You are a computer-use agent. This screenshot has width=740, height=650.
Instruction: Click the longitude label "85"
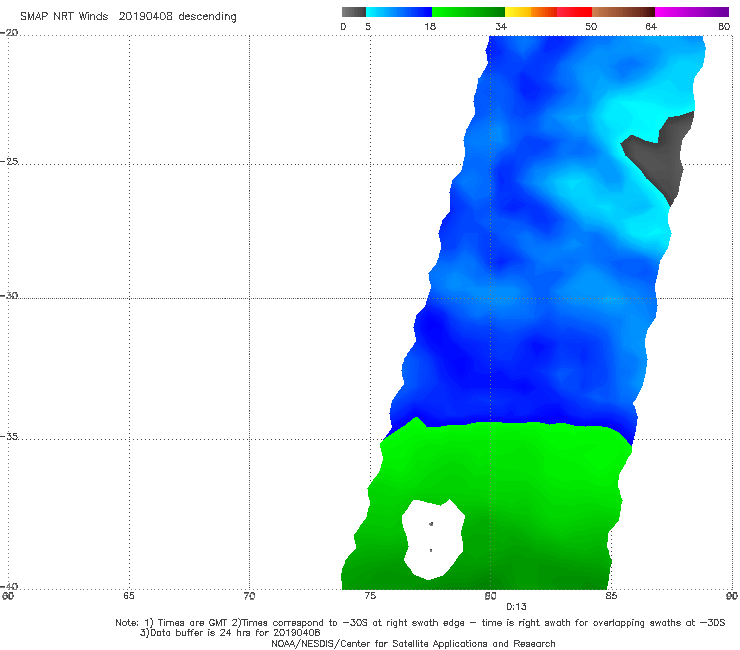tap(611, 596)
